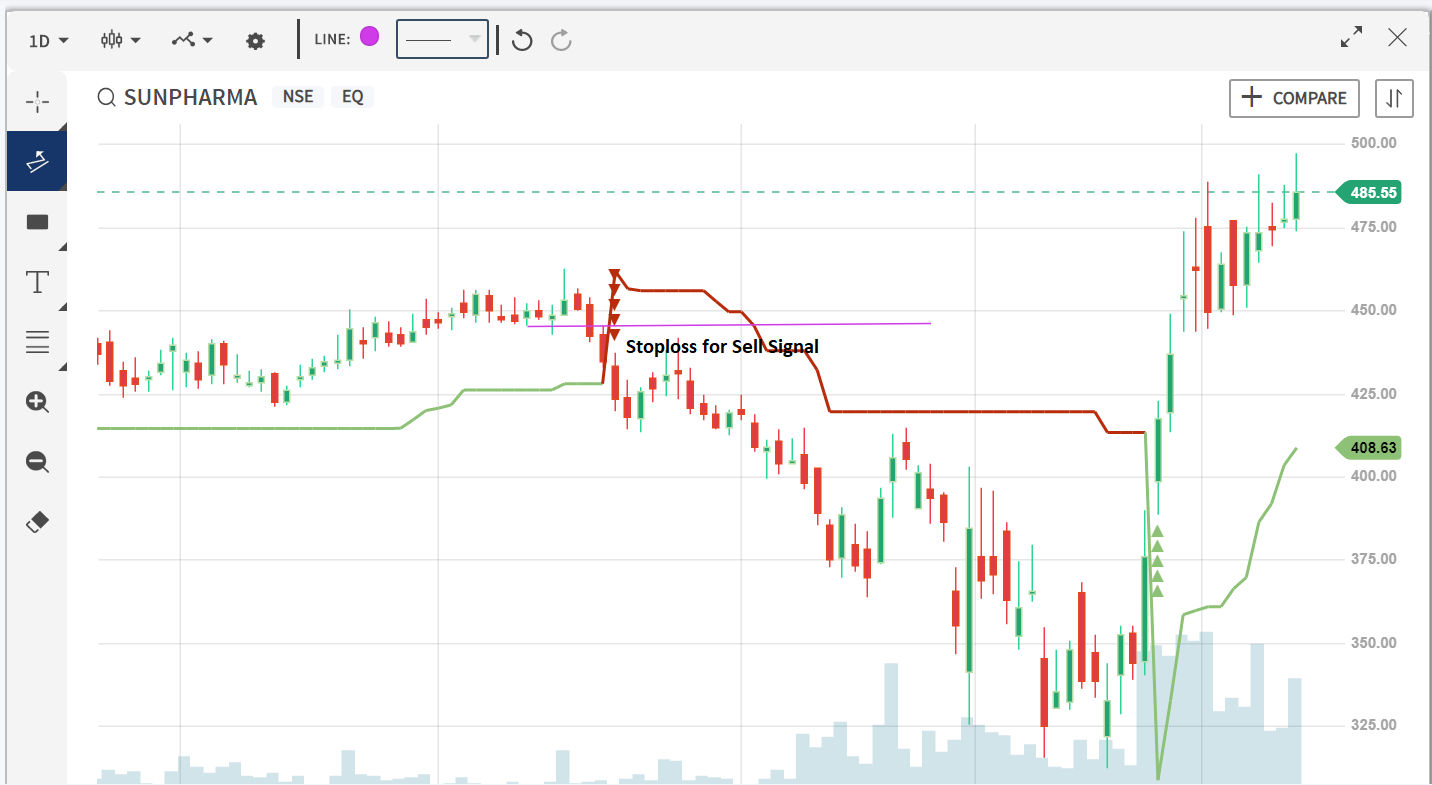Pick the purple line color swatch
The width and height of the screenshot is (1432, 785).
(x=370, y=37)
